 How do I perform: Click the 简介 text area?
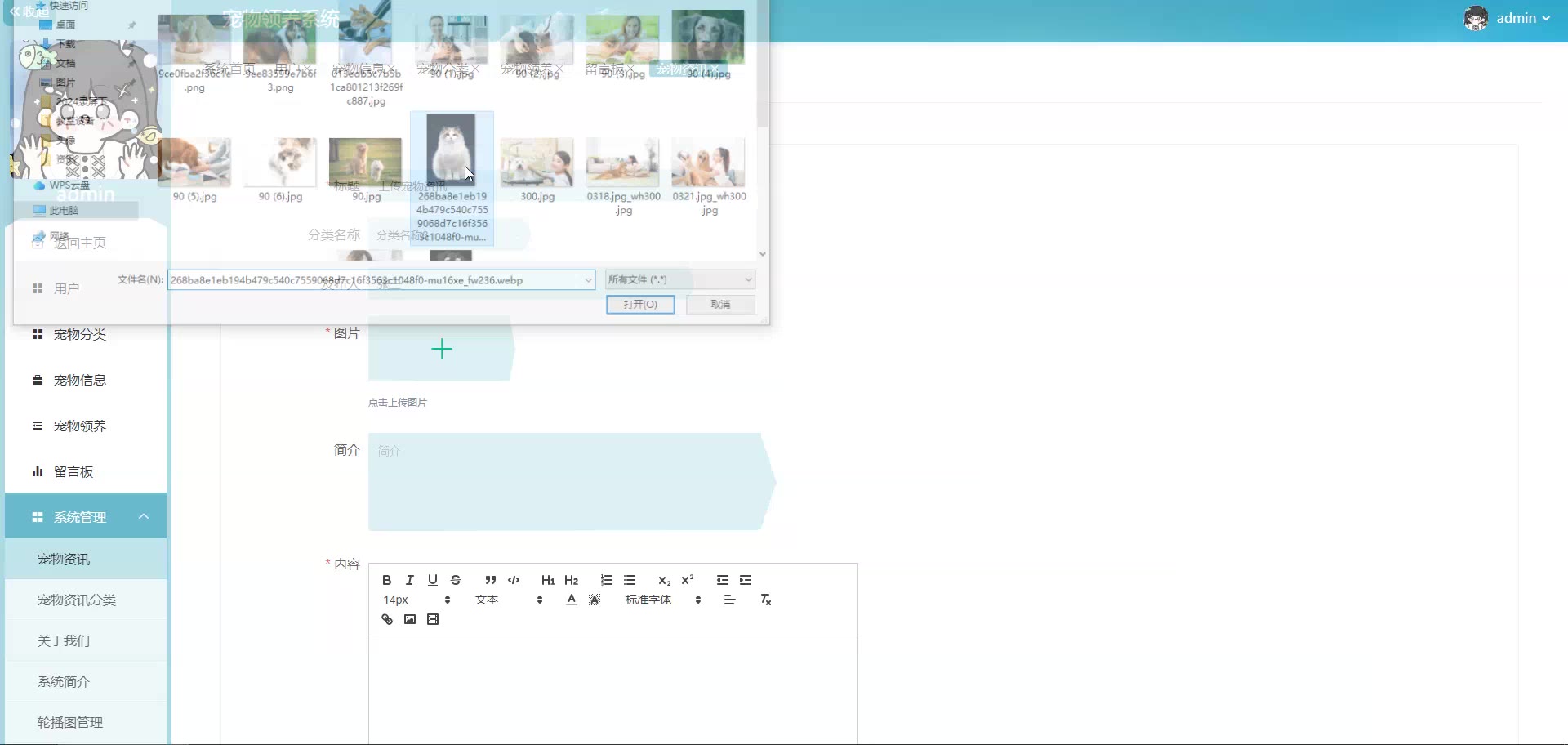coord(571,482)
